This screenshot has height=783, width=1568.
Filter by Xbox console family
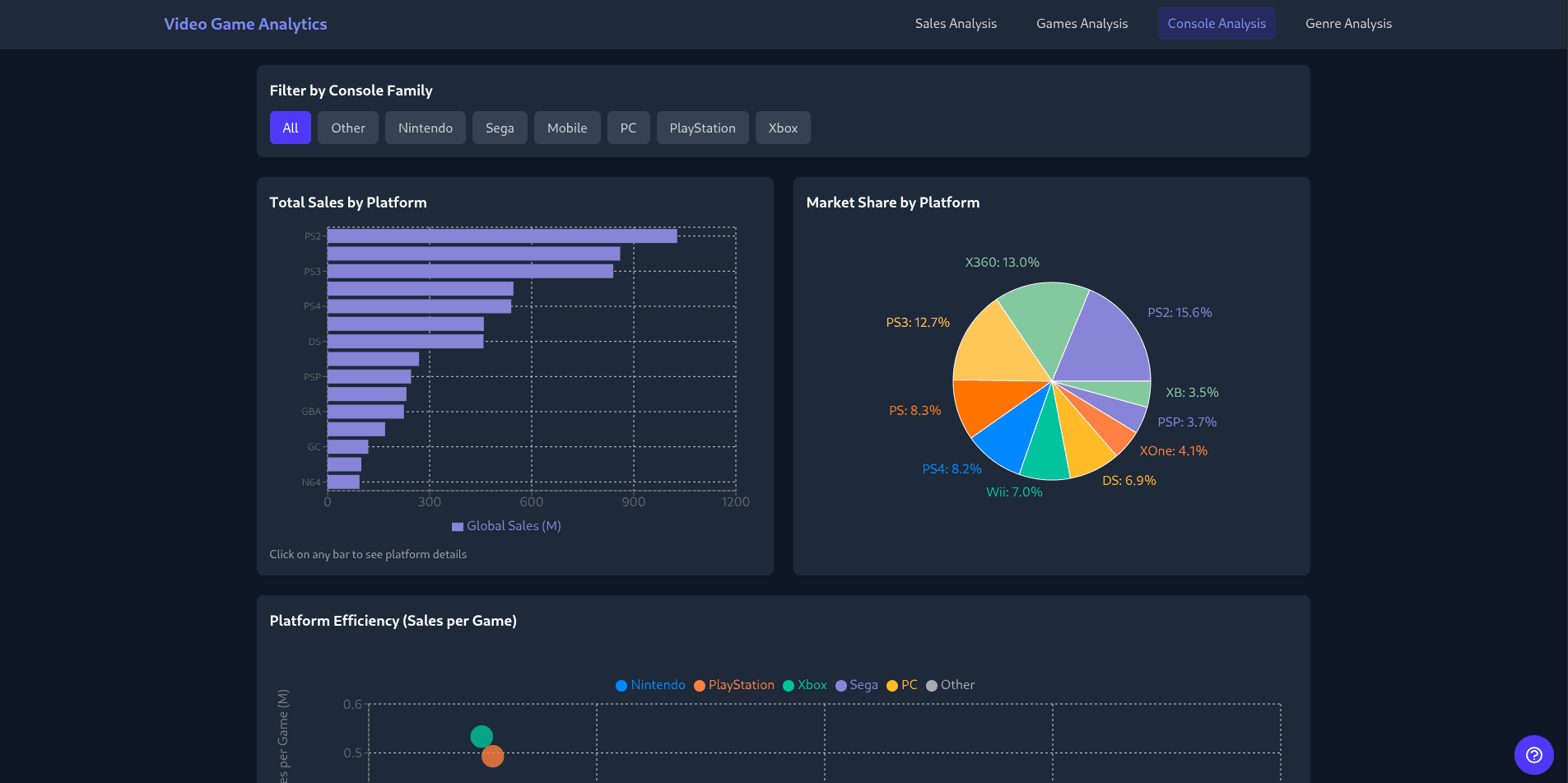click(x=783, y=128)
